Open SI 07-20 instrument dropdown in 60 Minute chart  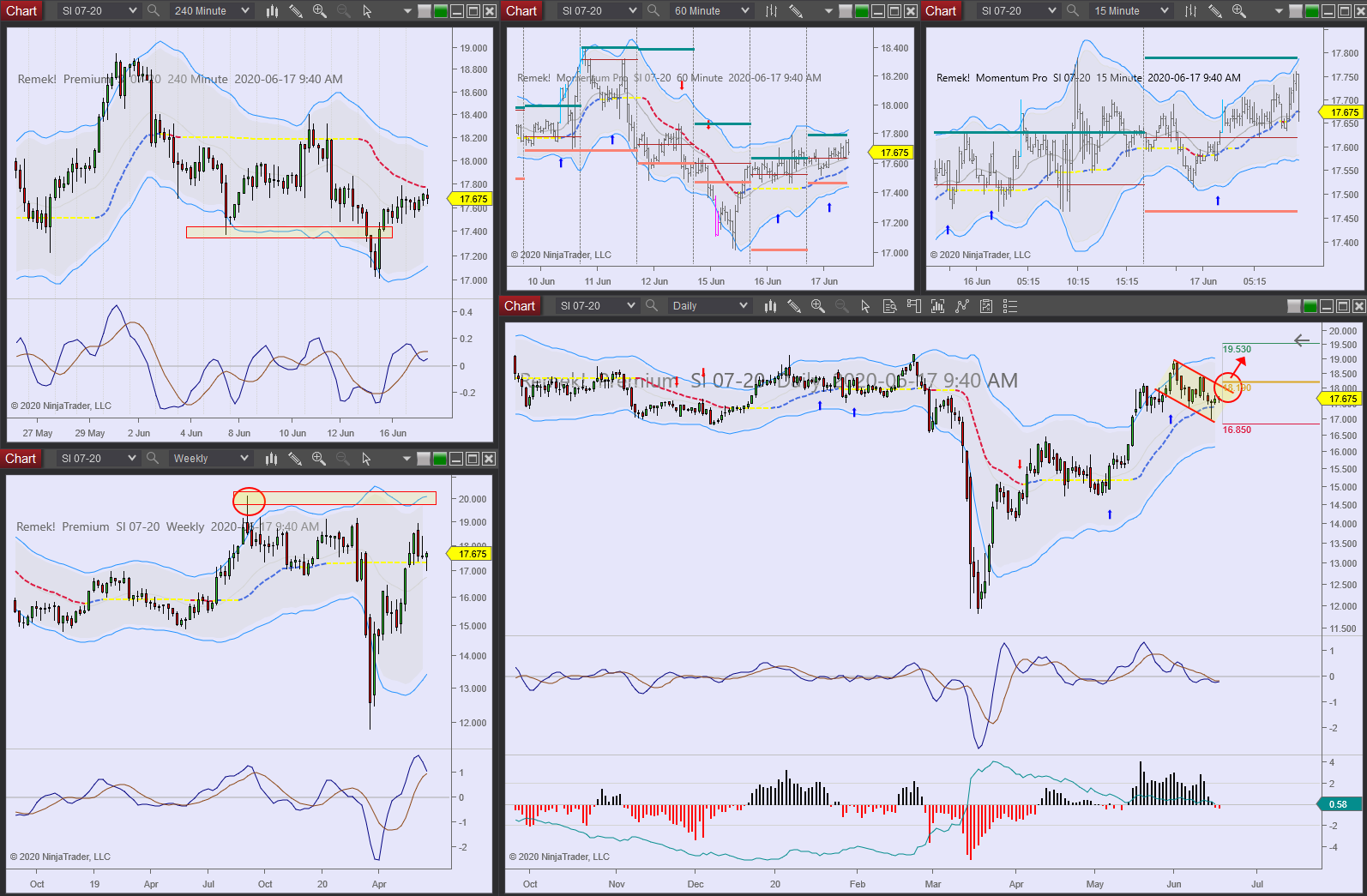pyautogui.click(x=599, y=11)
